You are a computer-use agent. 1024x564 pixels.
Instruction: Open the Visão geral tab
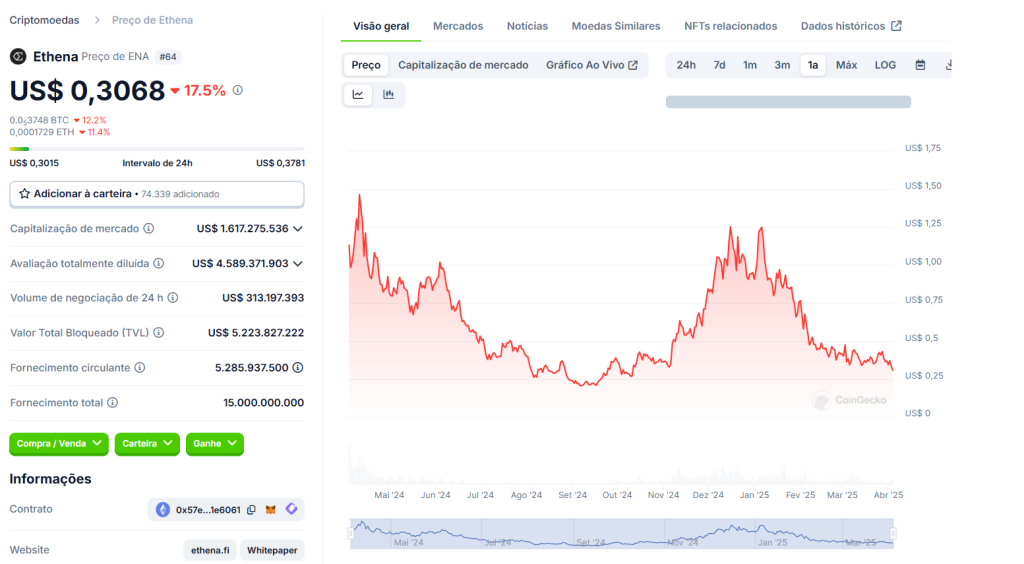coord(381,26)
